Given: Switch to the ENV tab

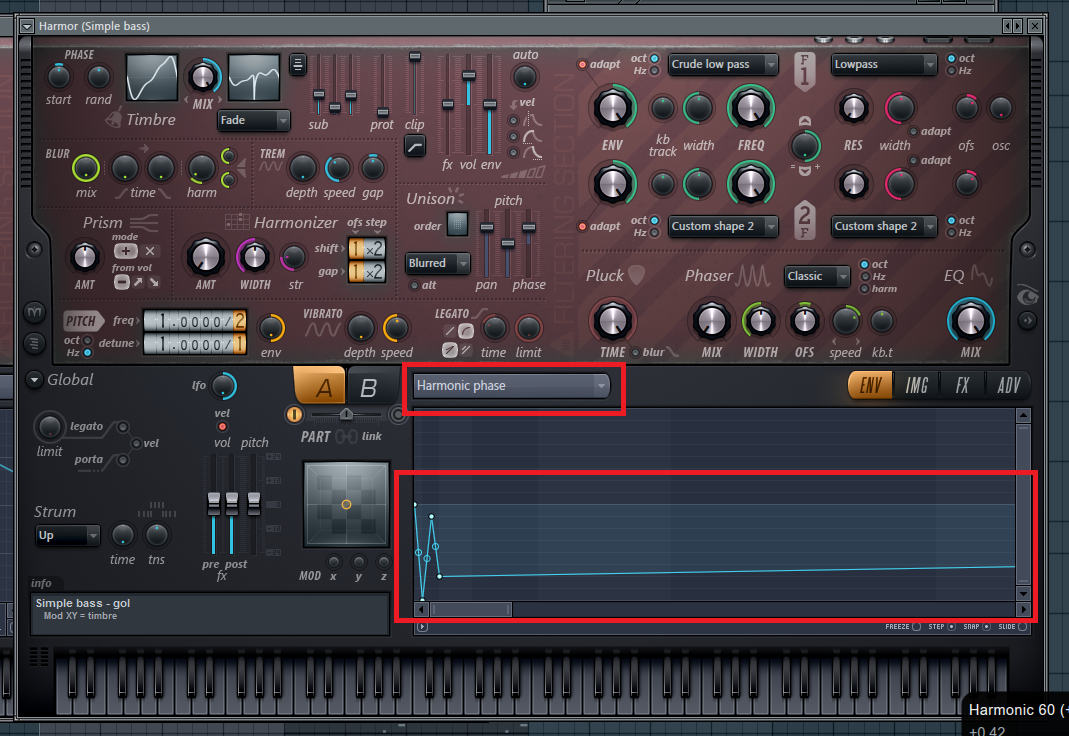Looking at the screenshot, I should [870, 385].
